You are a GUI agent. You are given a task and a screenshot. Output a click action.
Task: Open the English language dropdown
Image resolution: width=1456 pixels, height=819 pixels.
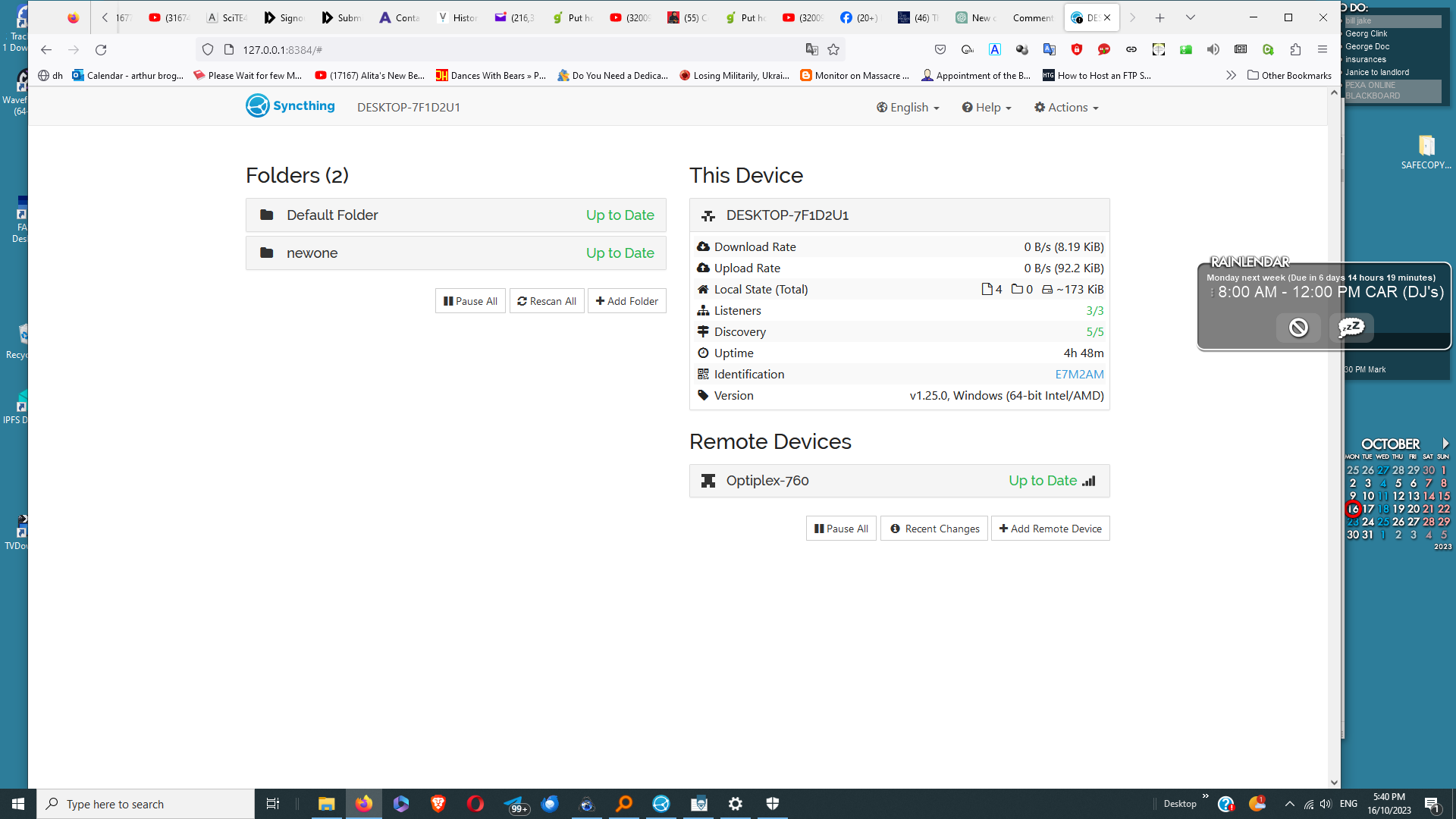[908, 108]
